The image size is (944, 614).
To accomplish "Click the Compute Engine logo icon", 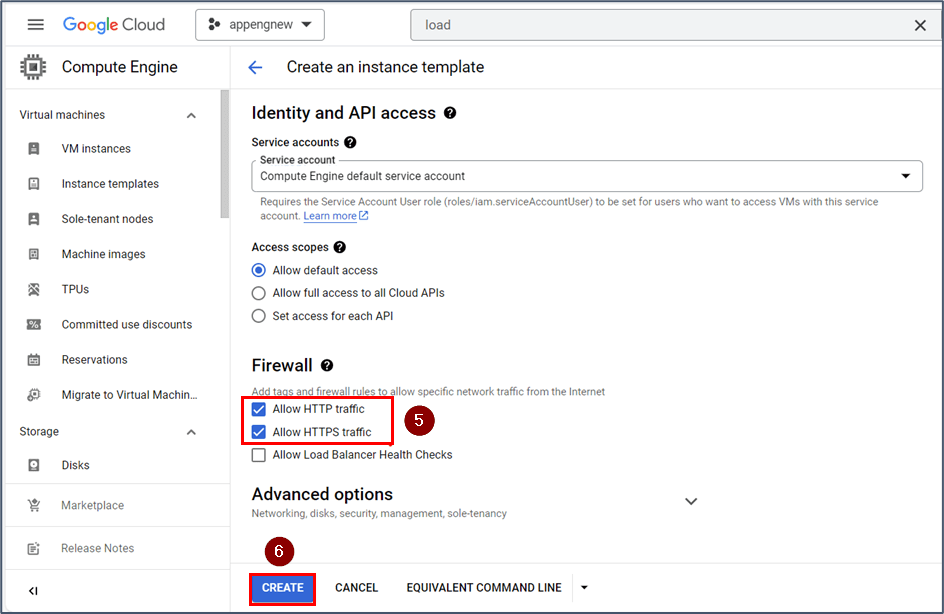I will [x=33, y=66].
